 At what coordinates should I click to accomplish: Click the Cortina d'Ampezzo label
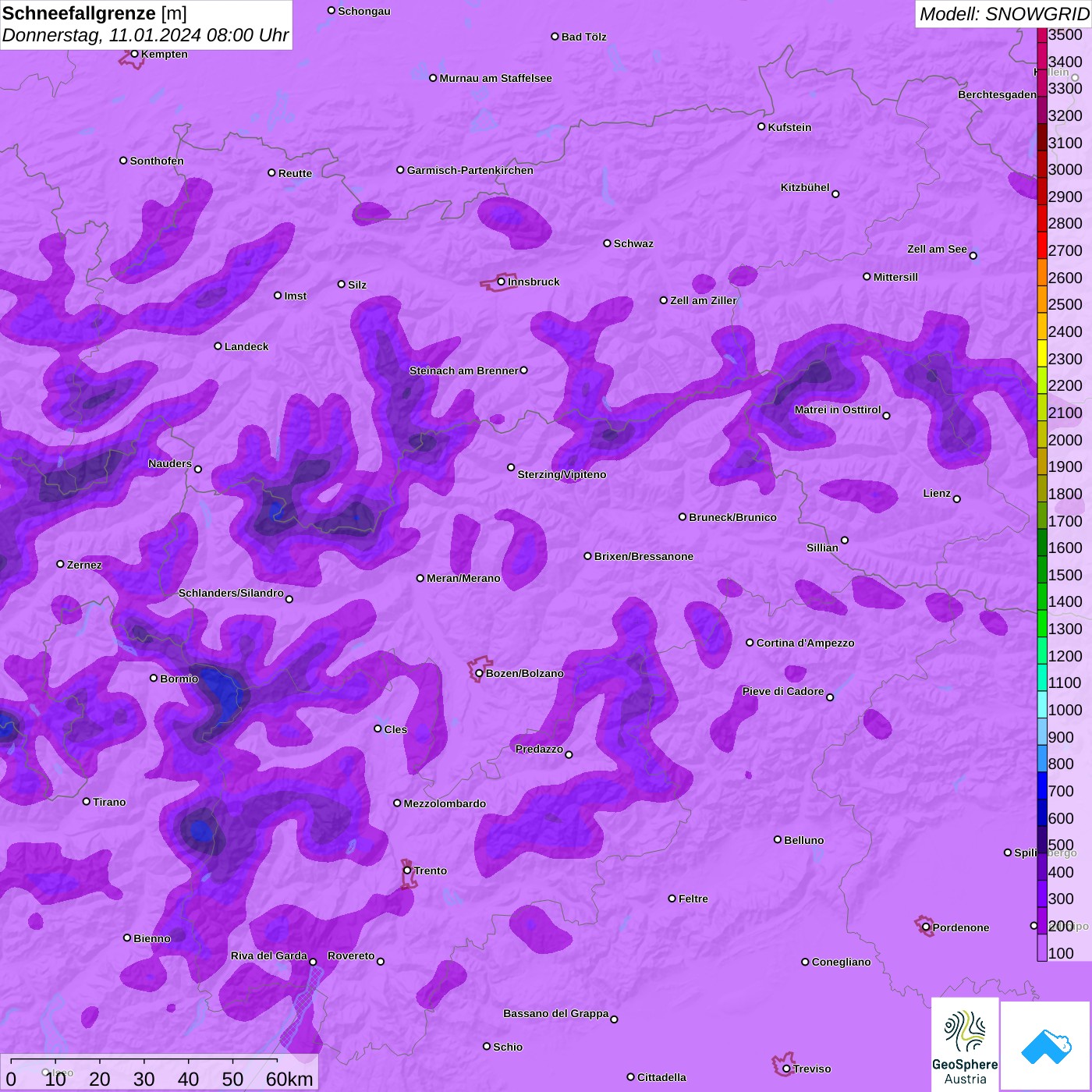point(806,643)
